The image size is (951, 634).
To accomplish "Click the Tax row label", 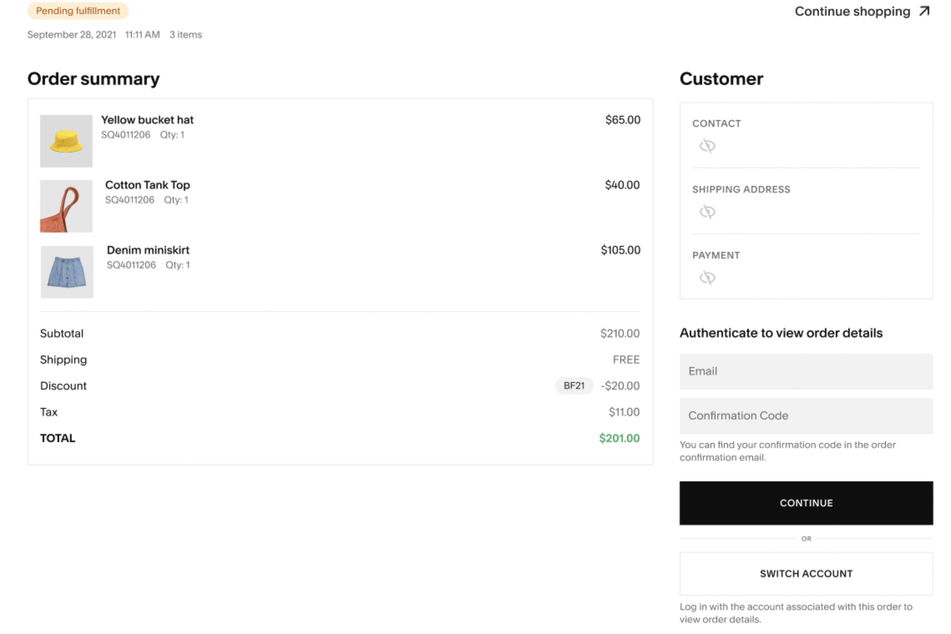I will (49, 412).
